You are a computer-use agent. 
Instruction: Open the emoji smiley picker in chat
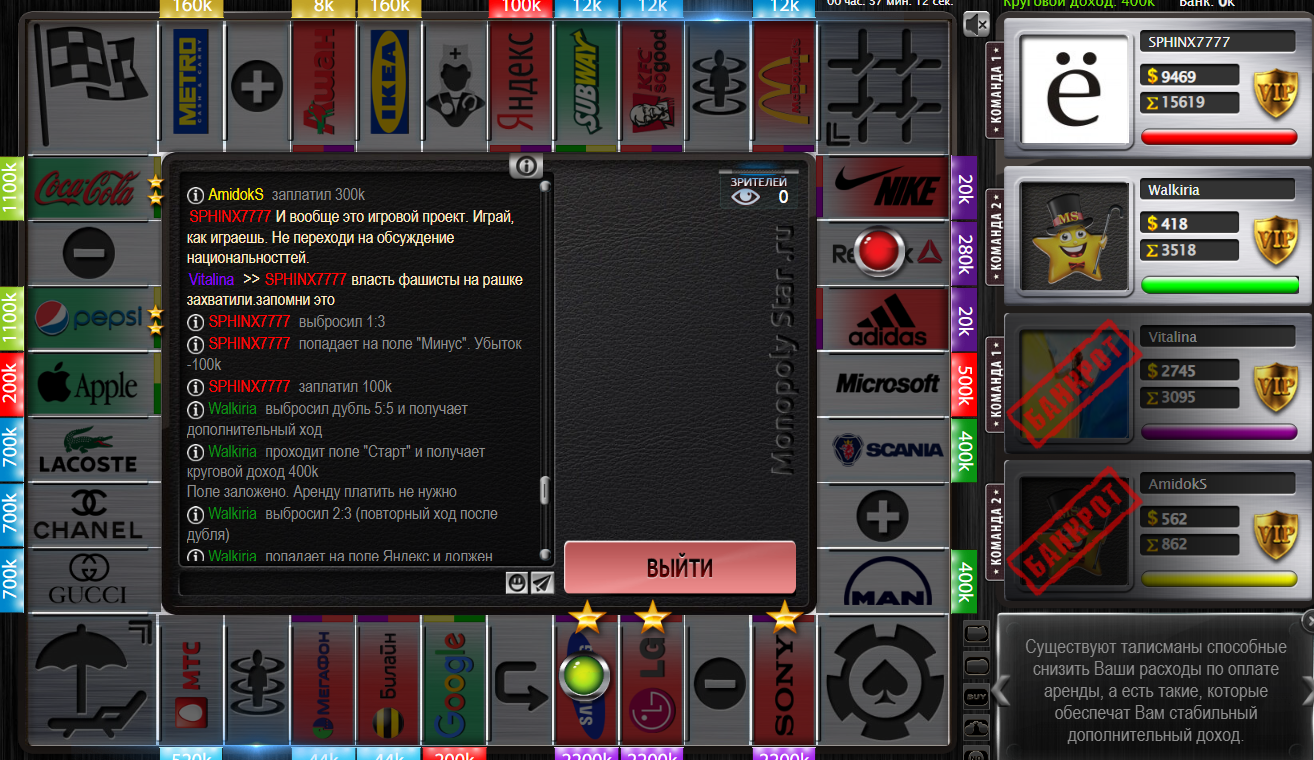517,583
